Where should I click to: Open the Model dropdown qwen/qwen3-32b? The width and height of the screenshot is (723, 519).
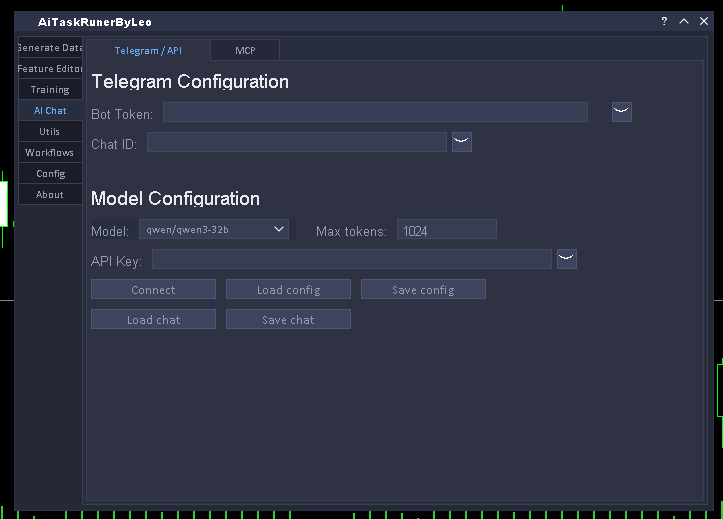coord(214,230)
